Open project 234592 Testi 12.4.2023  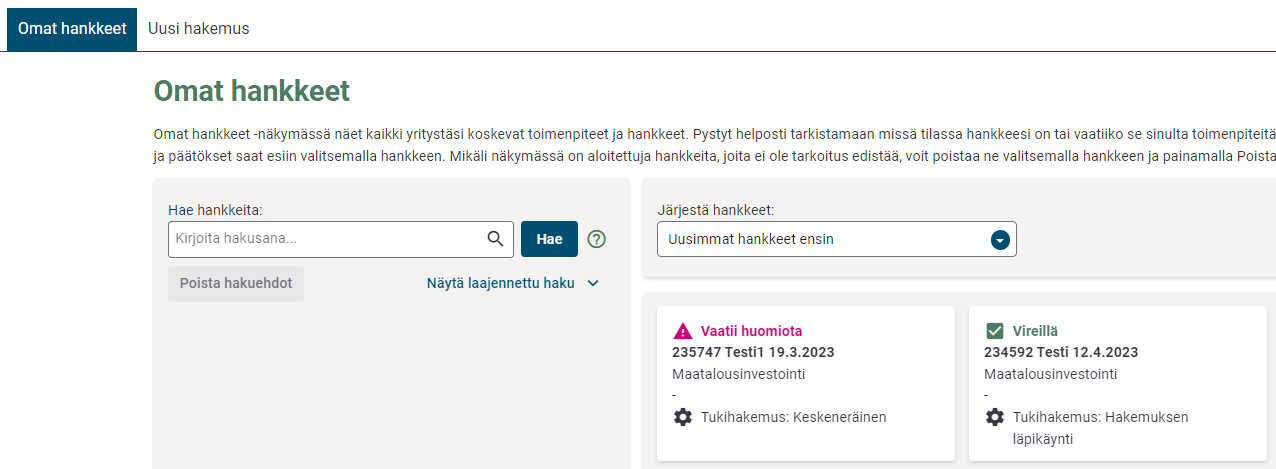(1061, 352)
